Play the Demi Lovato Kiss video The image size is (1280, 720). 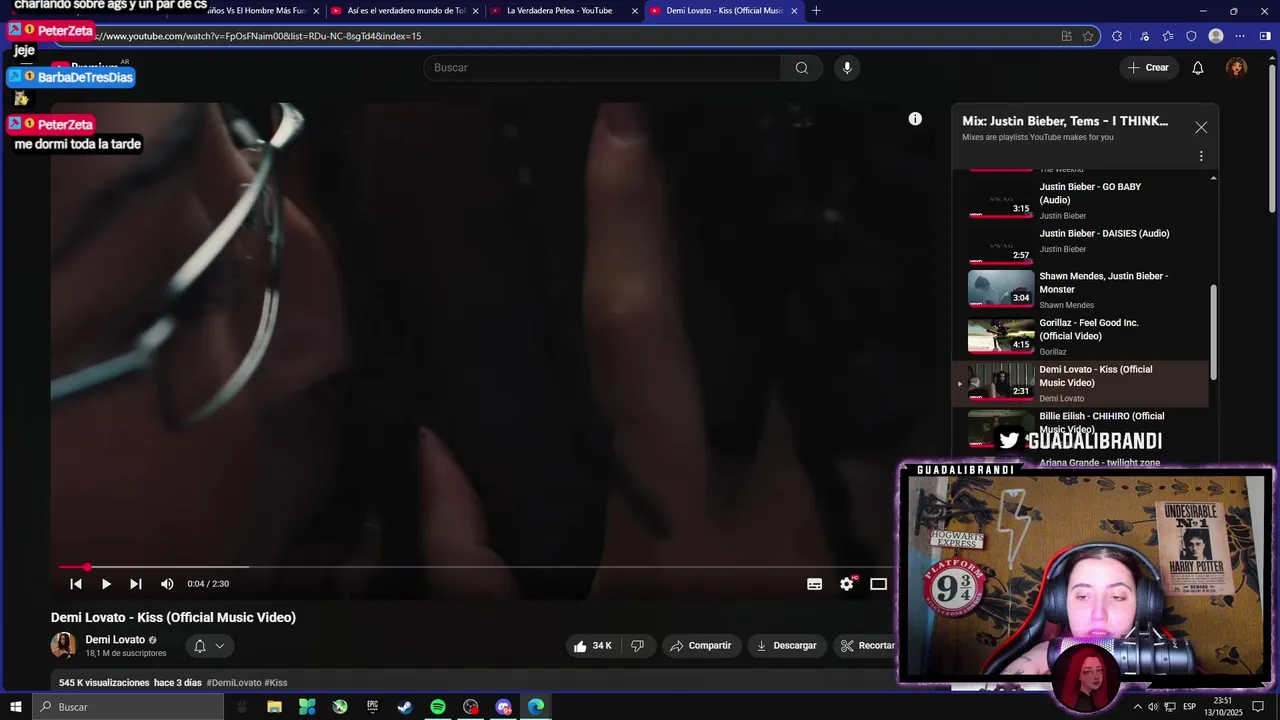[106, 584]
